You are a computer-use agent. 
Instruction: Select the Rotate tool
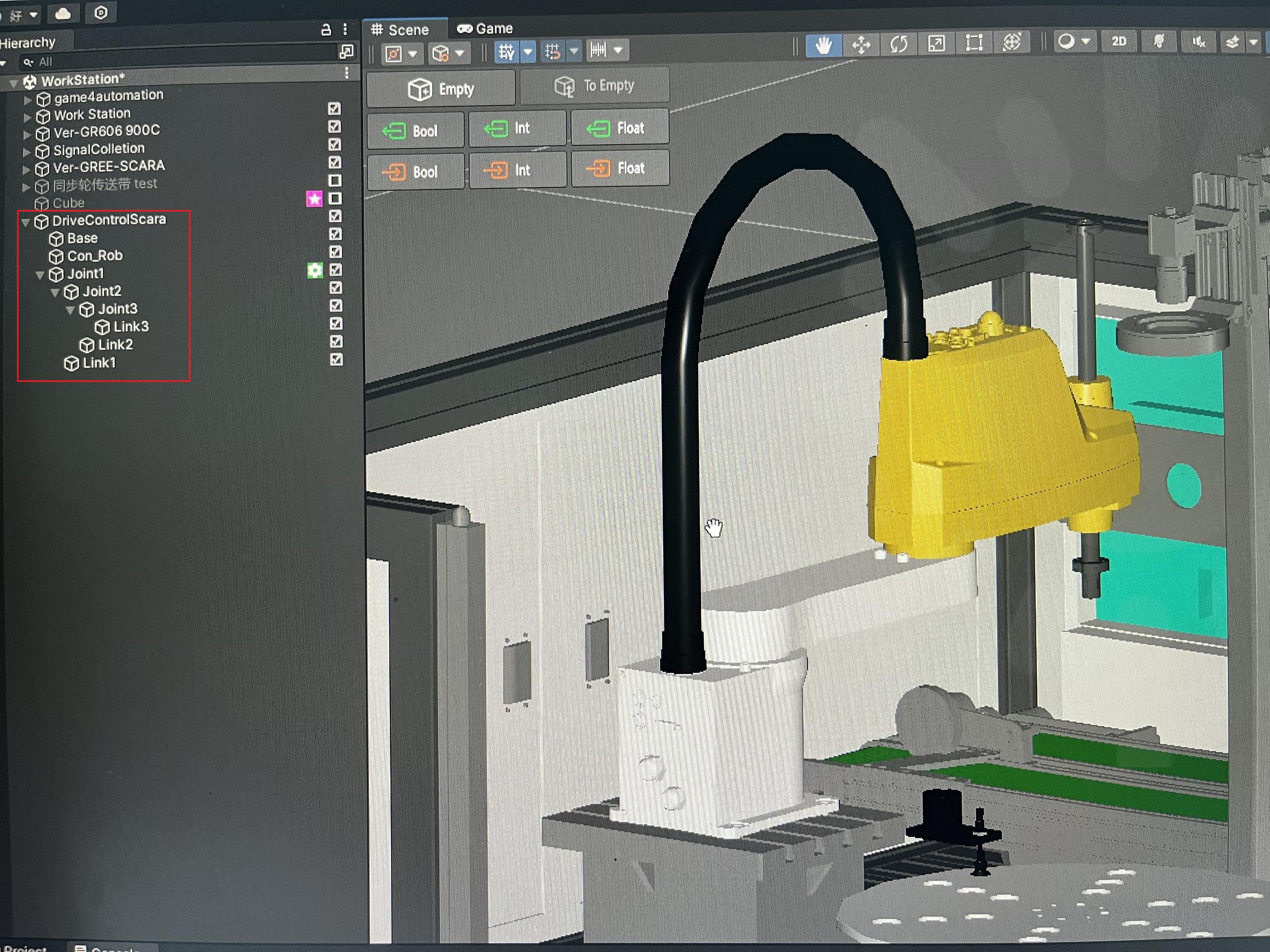click(898, 44)
